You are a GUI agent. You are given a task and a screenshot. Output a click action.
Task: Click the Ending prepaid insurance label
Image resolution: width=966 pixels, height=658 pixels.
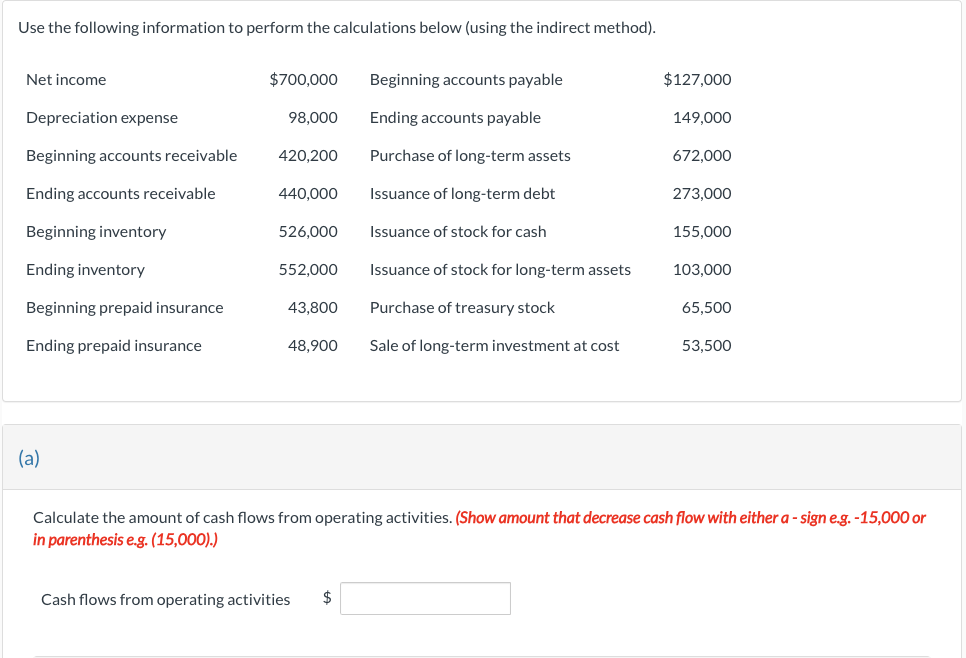114,346
